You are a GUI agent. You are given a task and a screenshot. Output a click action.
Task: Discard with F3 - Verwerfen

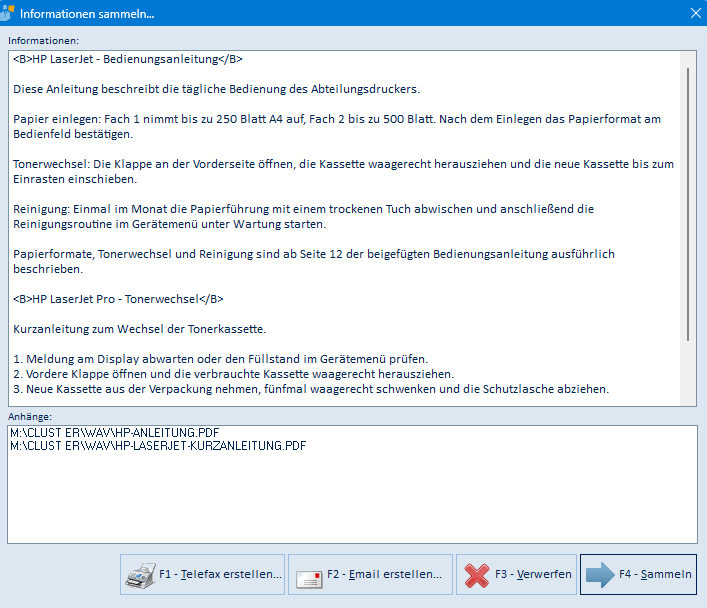[x=516, y=574]
